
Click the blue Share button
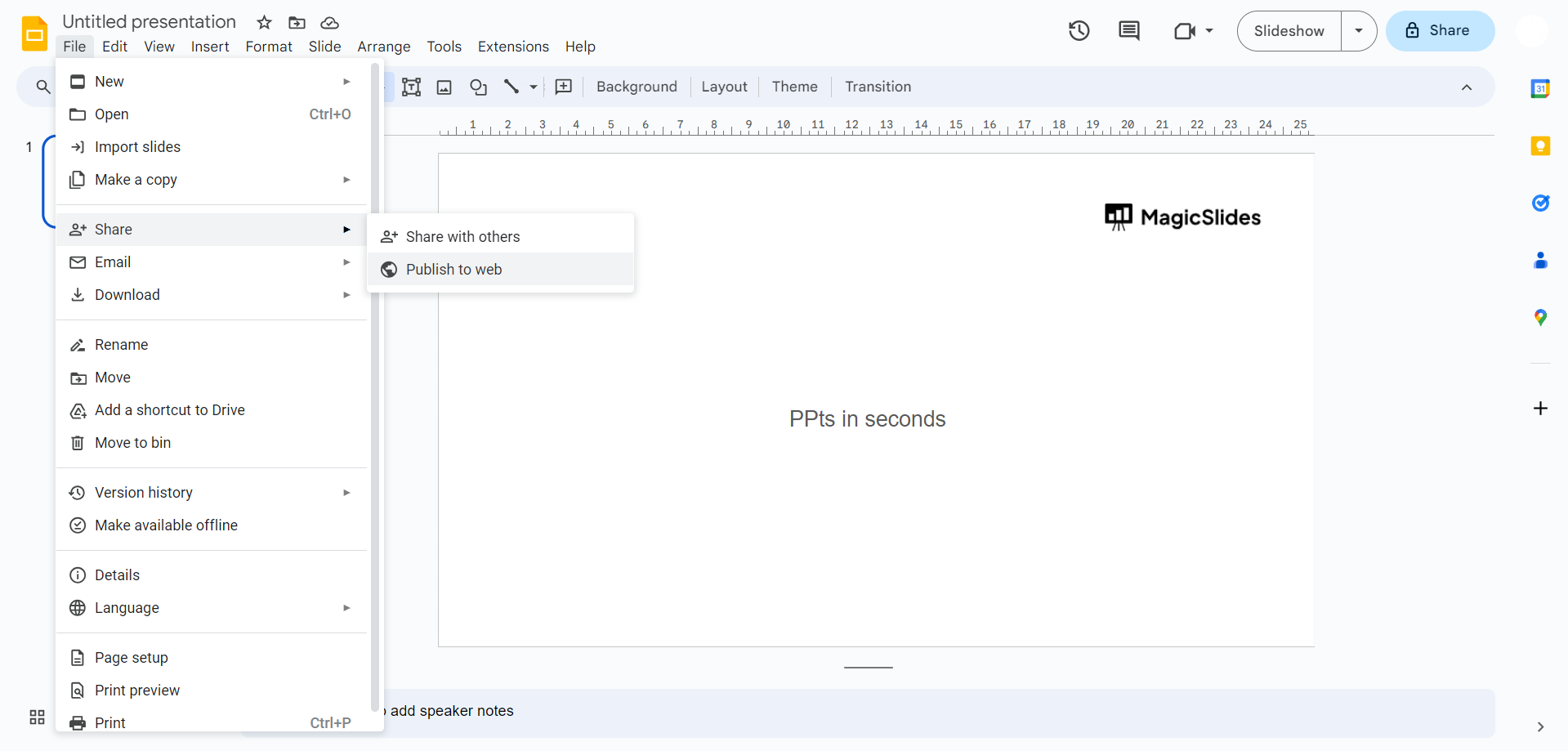(1440, 31)
